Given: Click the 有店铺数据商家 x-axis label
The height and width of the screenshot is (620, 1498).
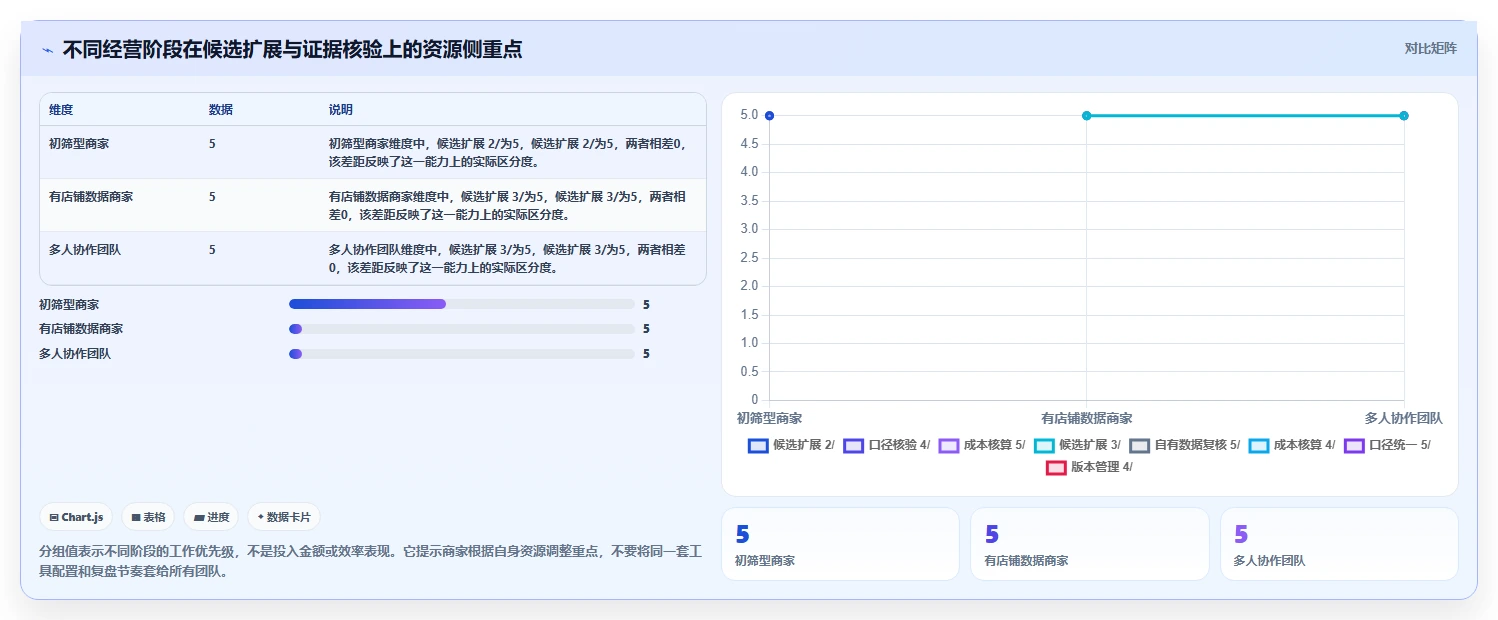Looking at the screenshot, I should 1086,418.
